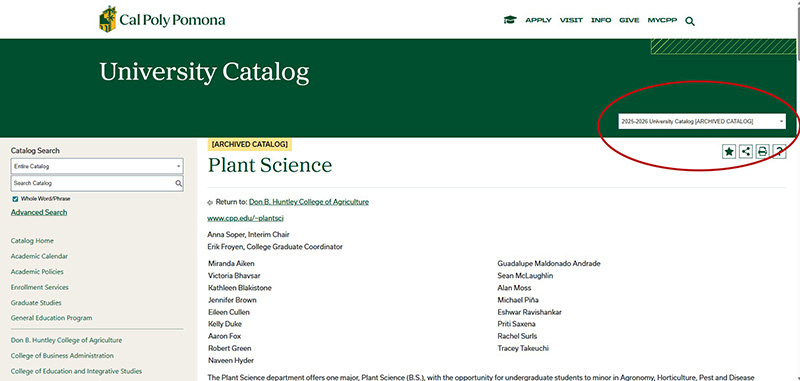The image size is (800, 381).
Task: Open Graduate Studies link
Action: [x=36, y=302]
